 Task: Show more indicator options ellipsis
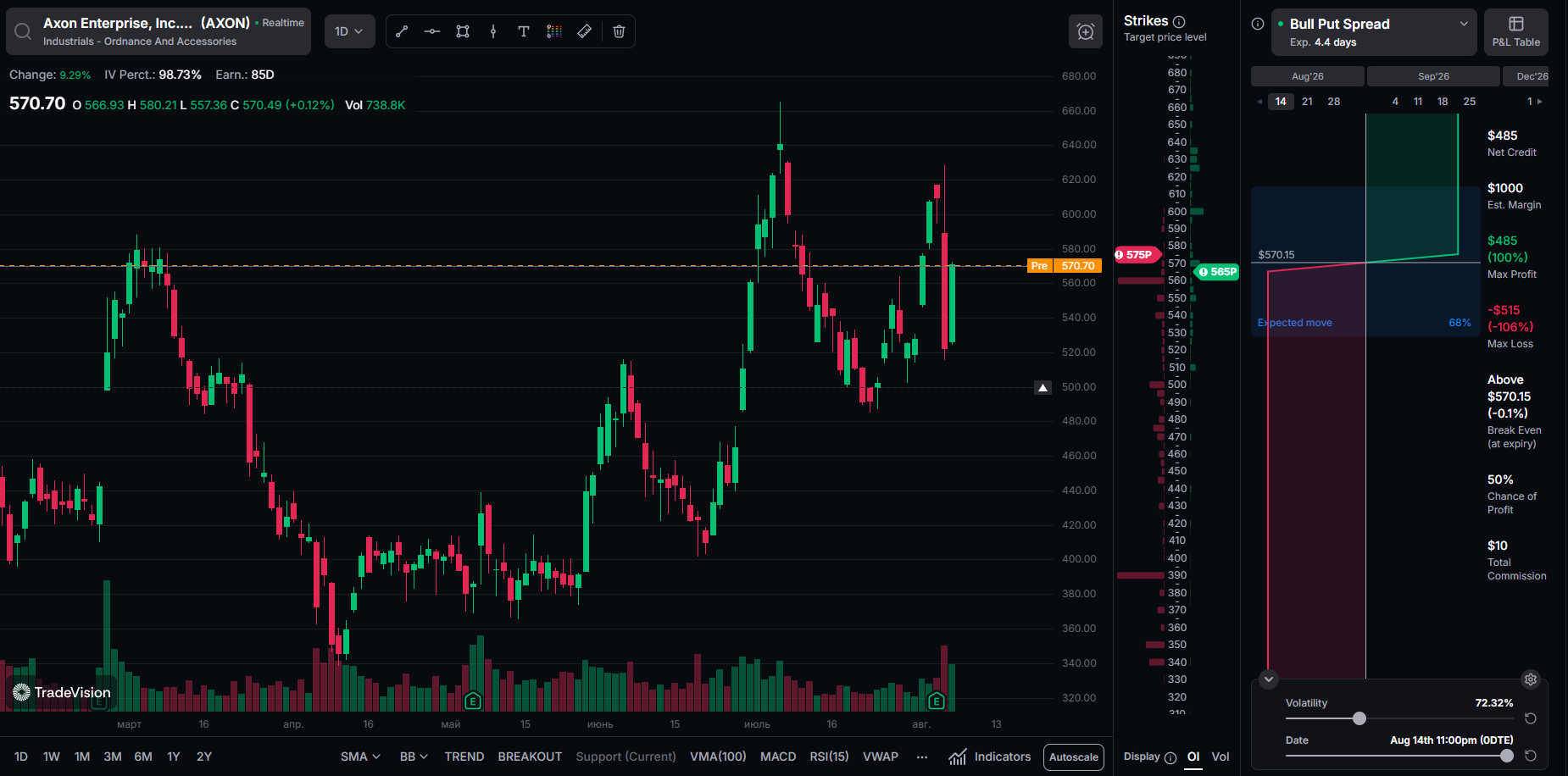coord(922,757)
